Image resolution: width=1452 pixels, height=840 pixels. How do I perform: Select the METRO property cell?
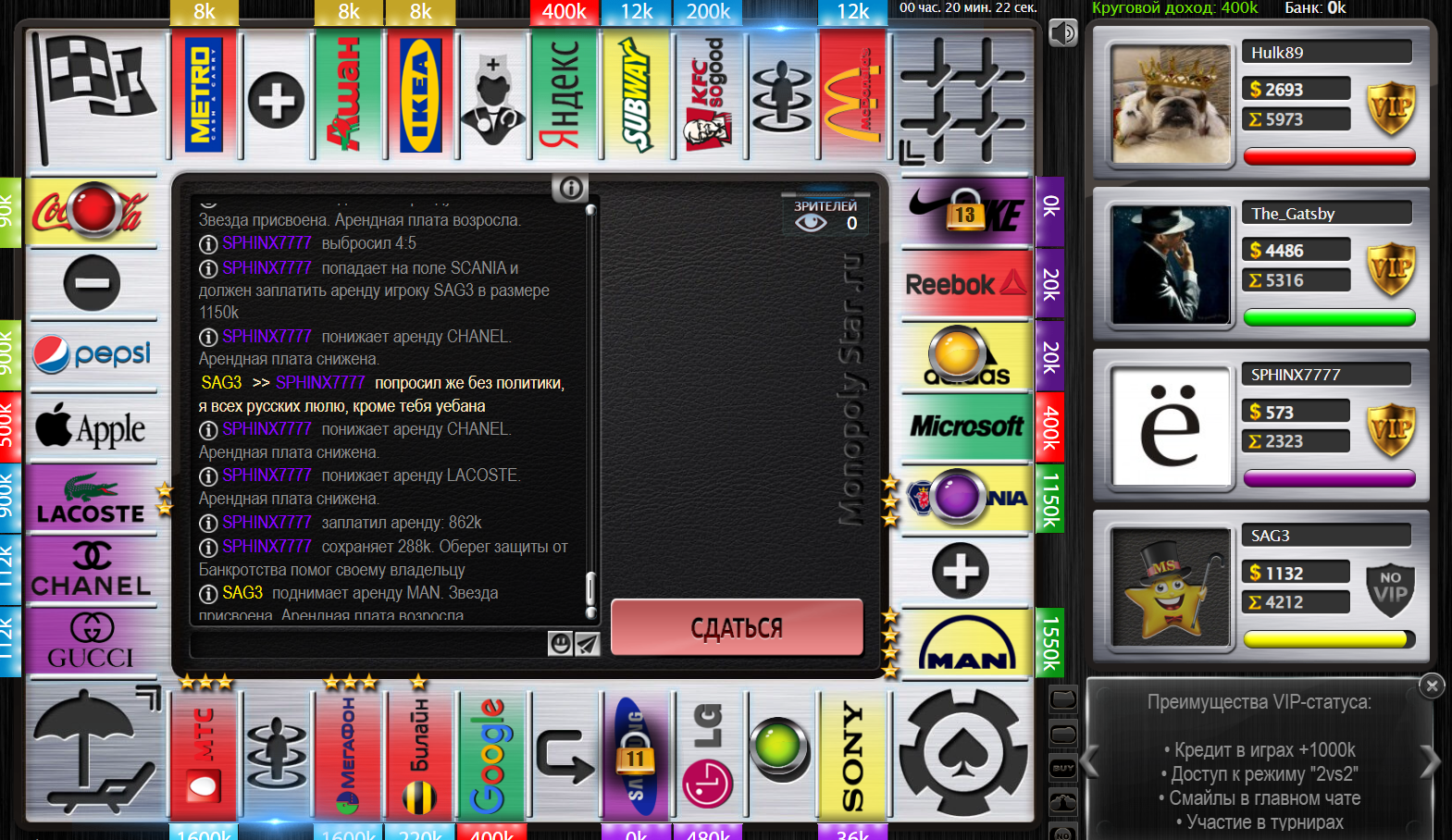pyautogui.click(x=204, y=94)
